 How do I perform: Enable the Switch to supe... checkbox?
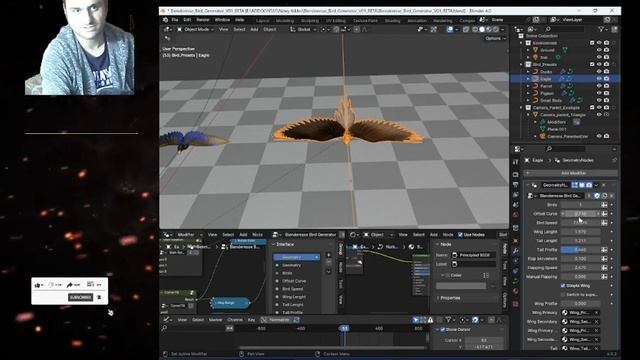[563, 295]
